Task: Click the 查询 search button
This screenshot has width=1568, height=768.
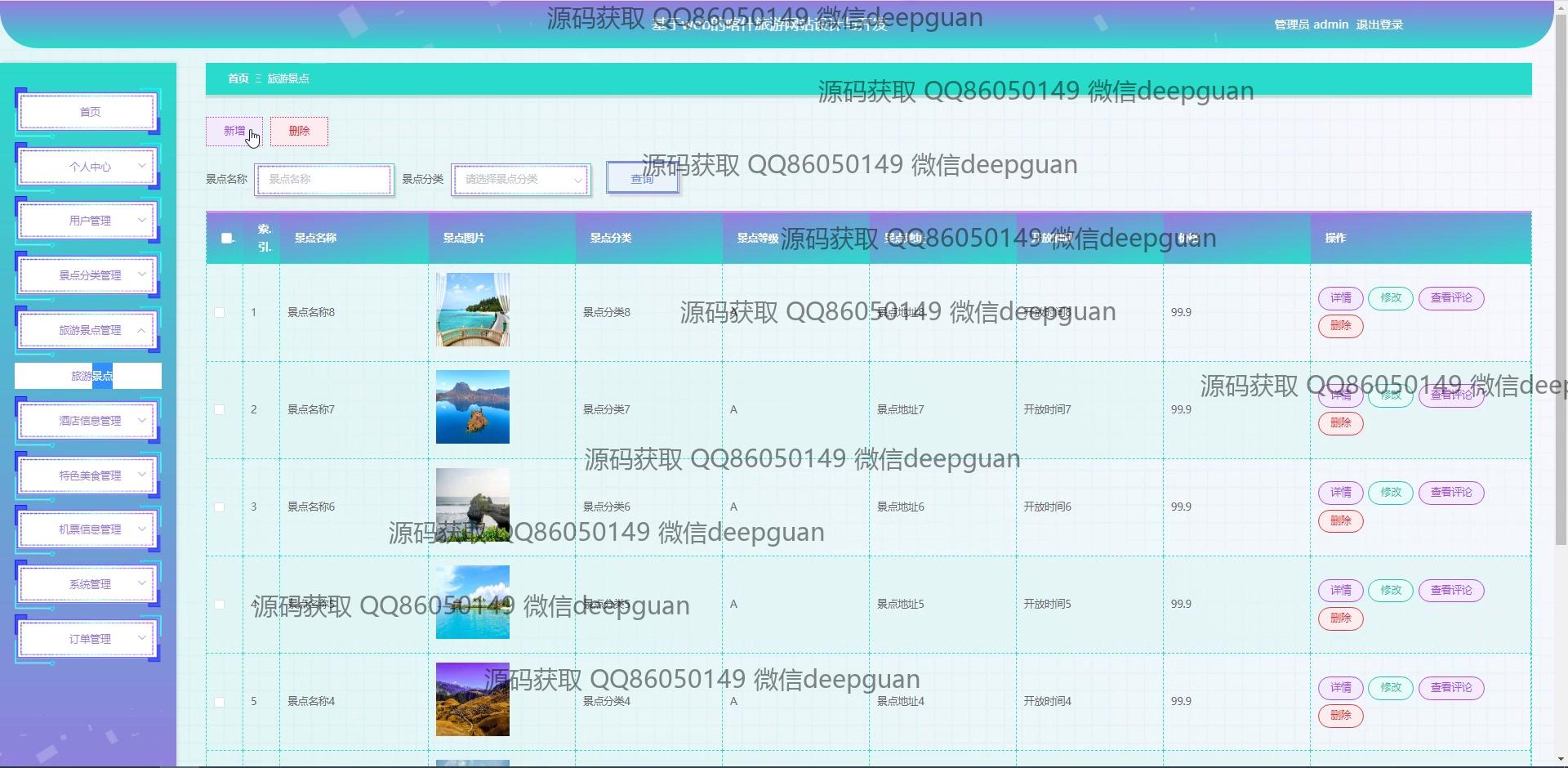Action: point(643,179)
